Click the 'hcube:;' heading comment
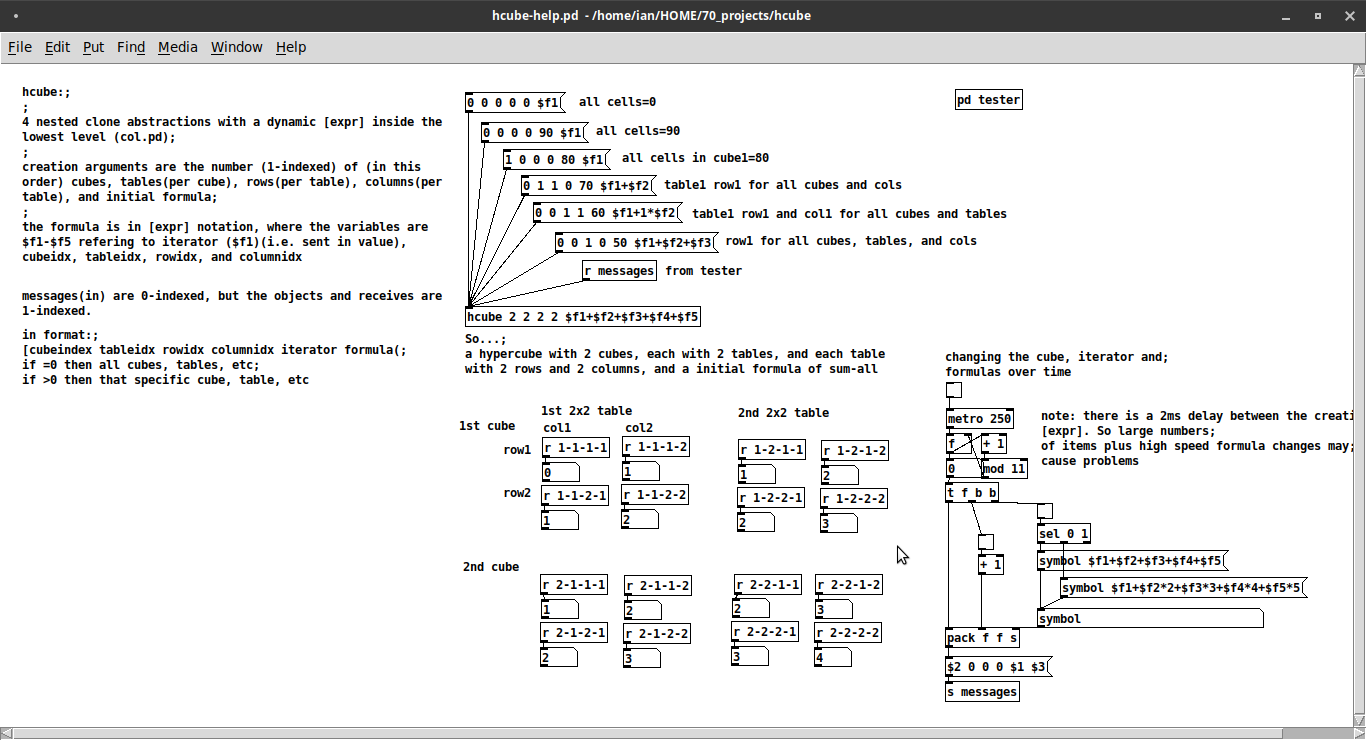Image resolution: width=1366 pixels, height=740 pixels. click(47, 92)
